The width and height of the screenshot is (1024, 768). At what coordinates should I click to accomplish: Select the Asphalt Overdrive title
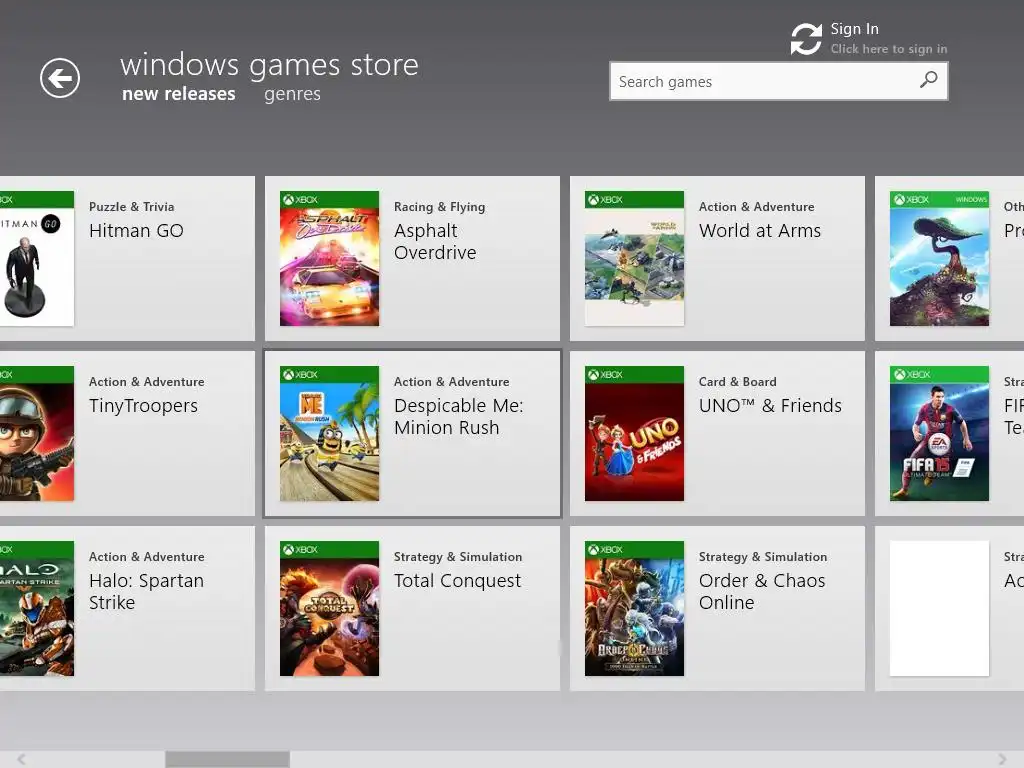[x=435, y=242]
